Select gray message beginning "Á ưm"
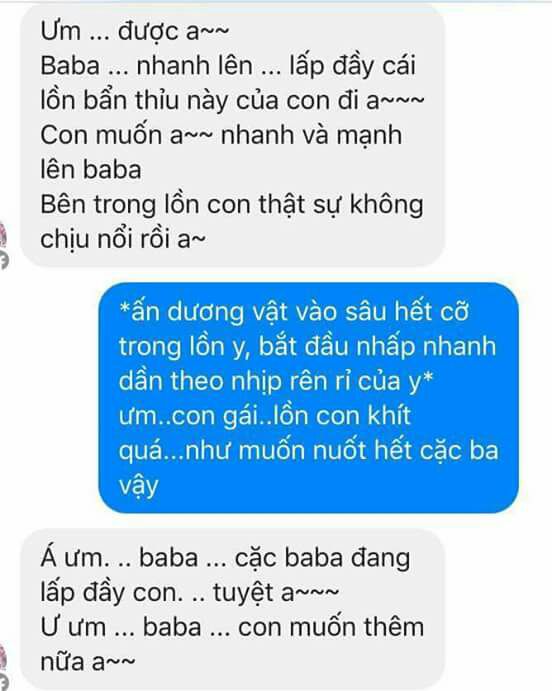Viewport: 552px width, 691px height. [x=233, y=609]
